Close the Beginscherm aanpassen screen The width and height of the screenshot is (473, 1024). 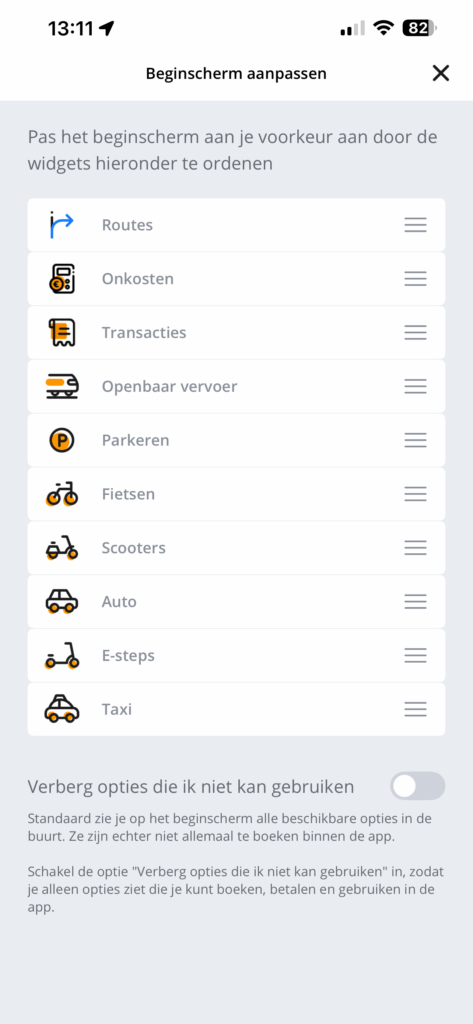441,73
